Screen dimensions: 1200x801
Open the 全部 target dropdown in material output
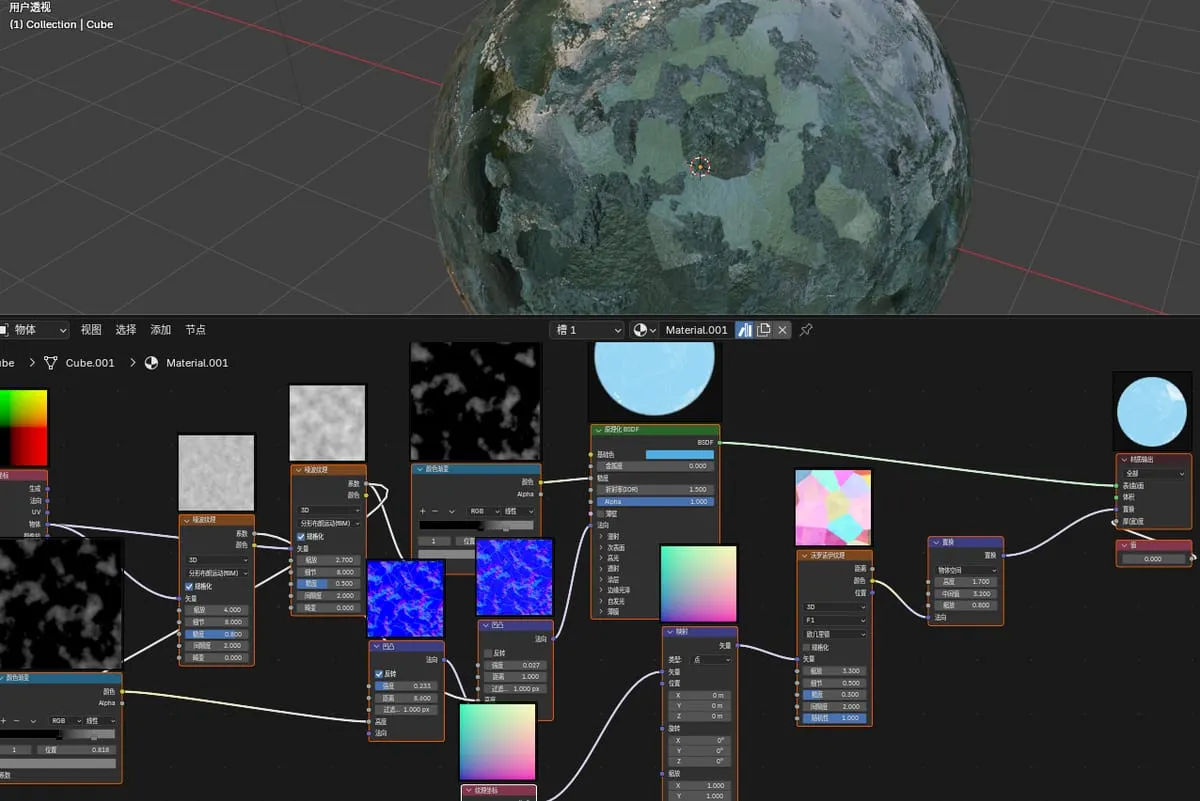click(x=1155, y=474)
